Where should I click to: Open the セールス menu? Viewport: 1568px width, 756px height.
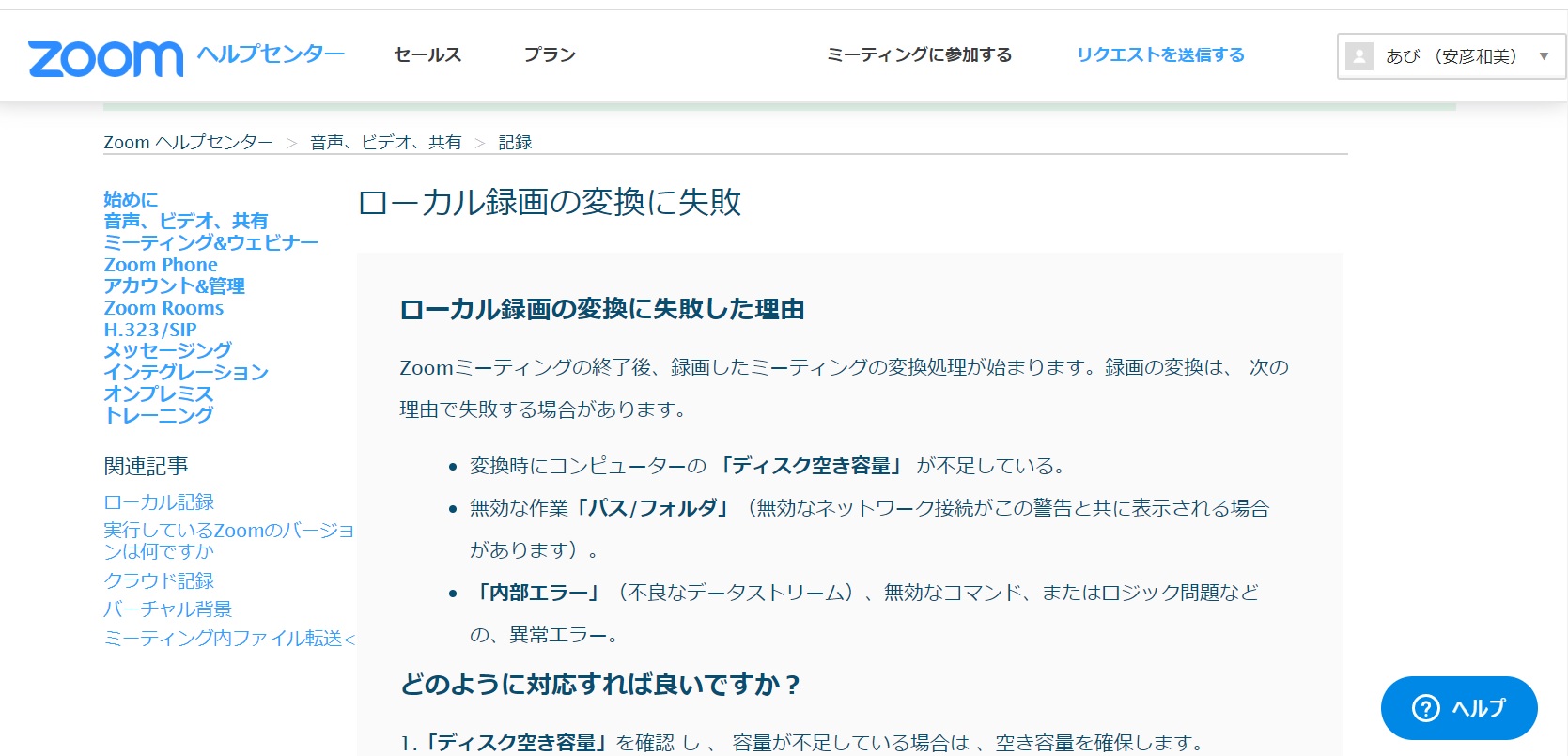click(427, 54)
